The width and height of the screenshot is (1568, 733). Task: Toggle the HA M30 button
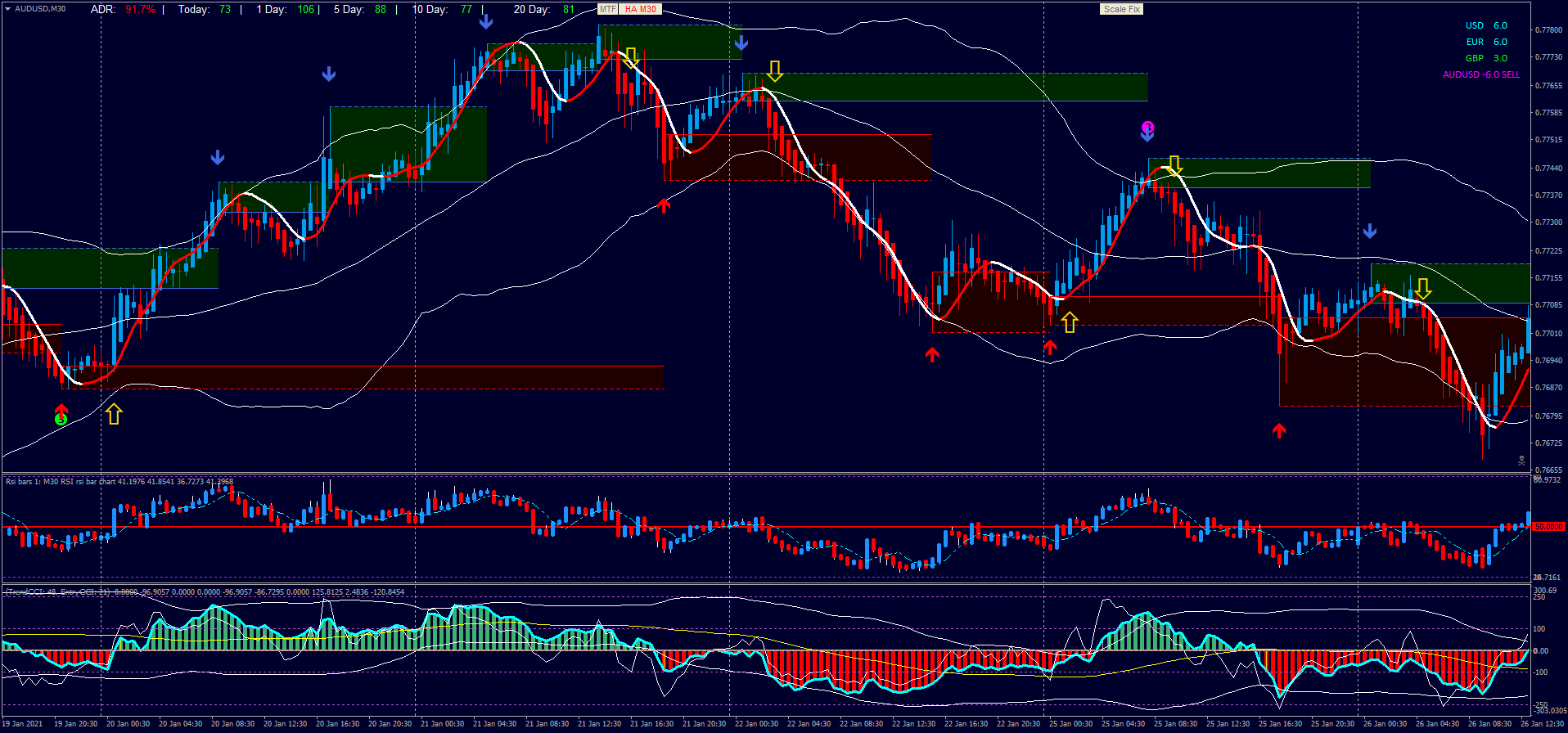[640, 9]
